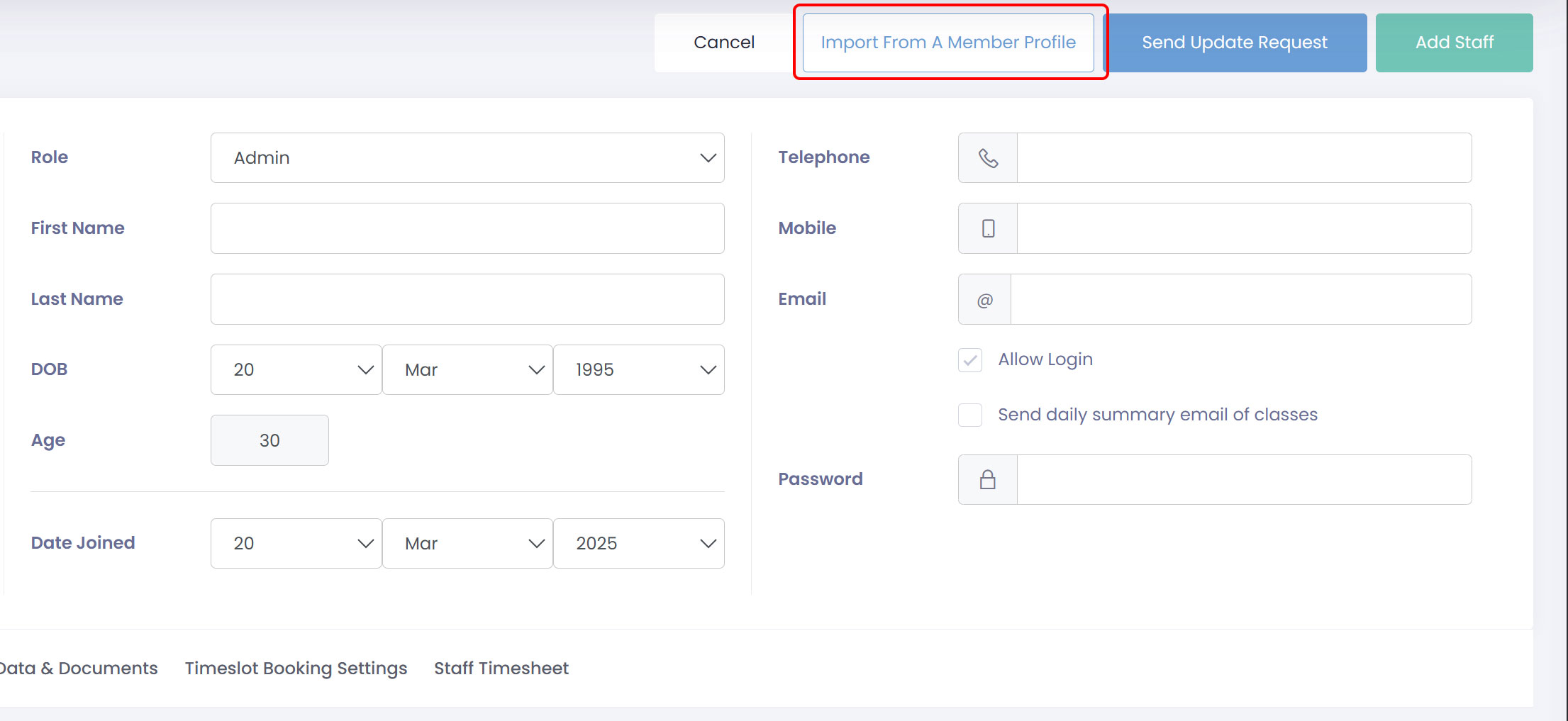This screenshot has height=721, width=1568.
Task: Focus the Email text field
Action: pos(1240,299)
